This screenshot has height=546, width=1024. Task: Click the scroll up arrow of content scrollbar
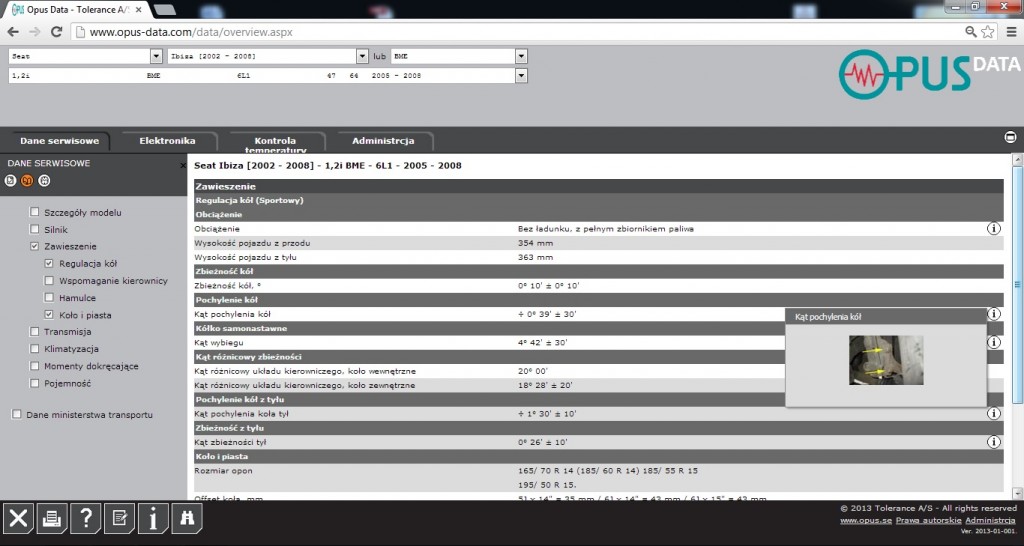tap(1017, 159)
